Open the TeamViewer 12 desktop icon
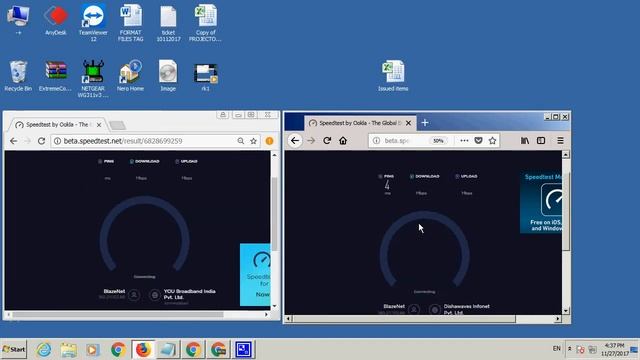Image resolution: width=640 pixels, height=360 pixels. click(x=93, y=22)
